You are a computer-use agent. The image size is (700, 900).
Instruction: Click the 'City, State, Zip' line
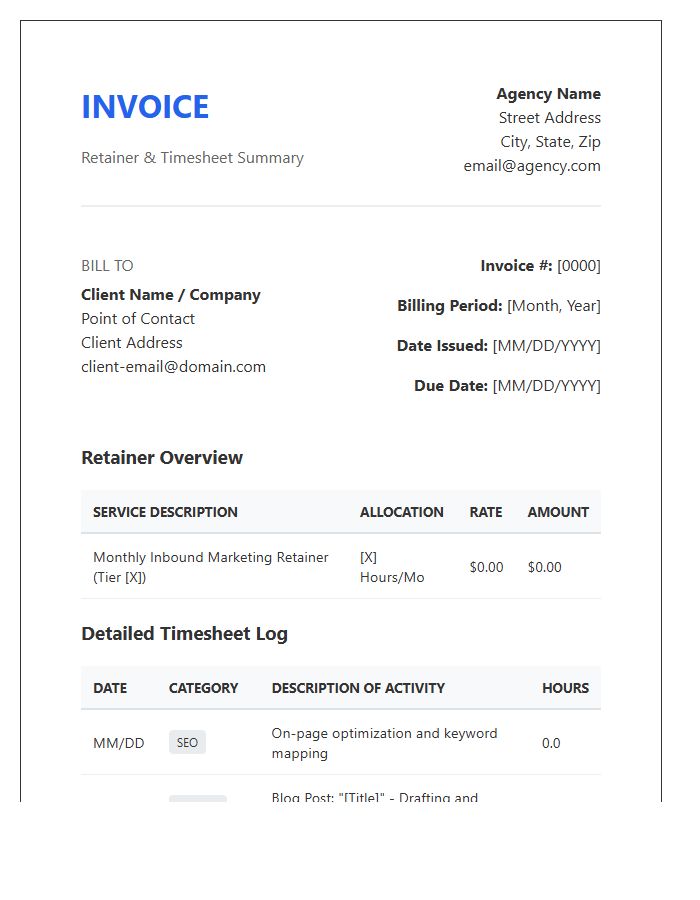550,142
